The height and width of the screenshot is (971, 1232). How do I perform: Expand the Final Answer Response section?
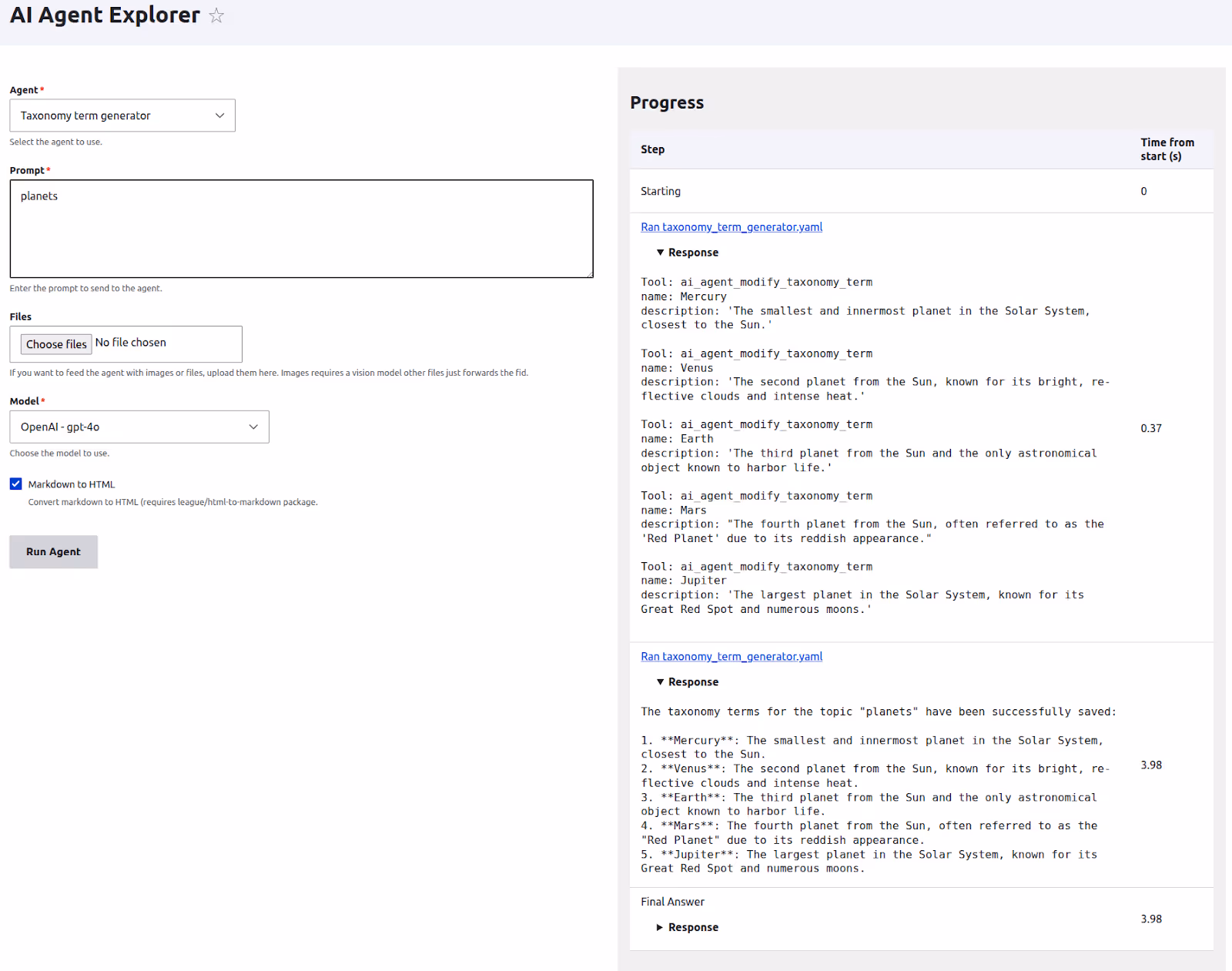687,927
